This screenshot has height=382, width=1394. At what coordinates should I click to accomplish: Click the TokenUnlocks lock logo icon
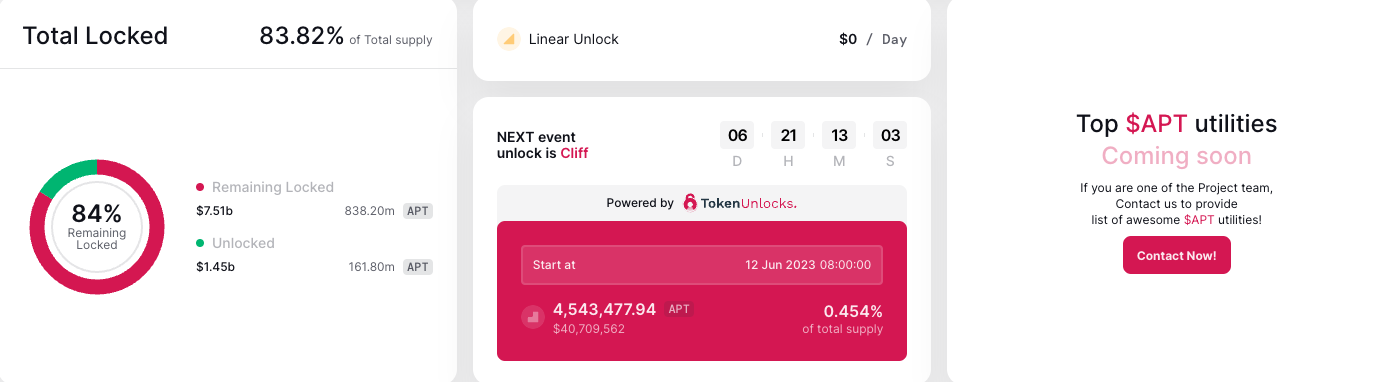[690, 203]
